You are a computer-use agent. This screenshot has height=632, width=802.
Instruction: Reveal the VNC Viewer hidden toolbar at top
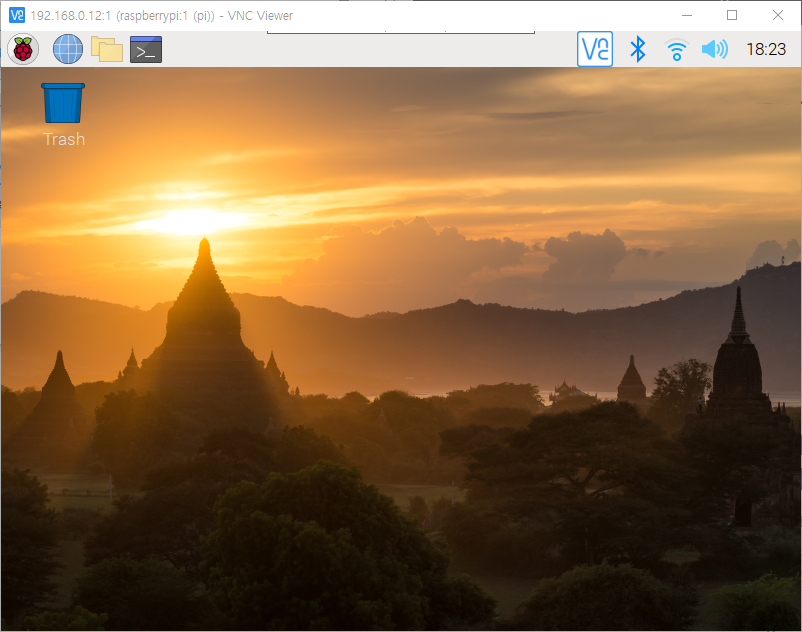(401, 32)
